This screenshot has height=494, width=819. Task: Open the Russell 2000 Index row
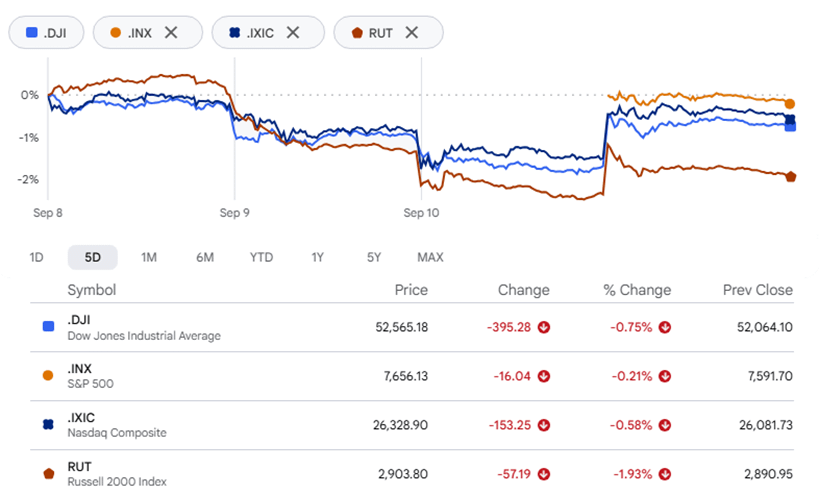point(412,473)
